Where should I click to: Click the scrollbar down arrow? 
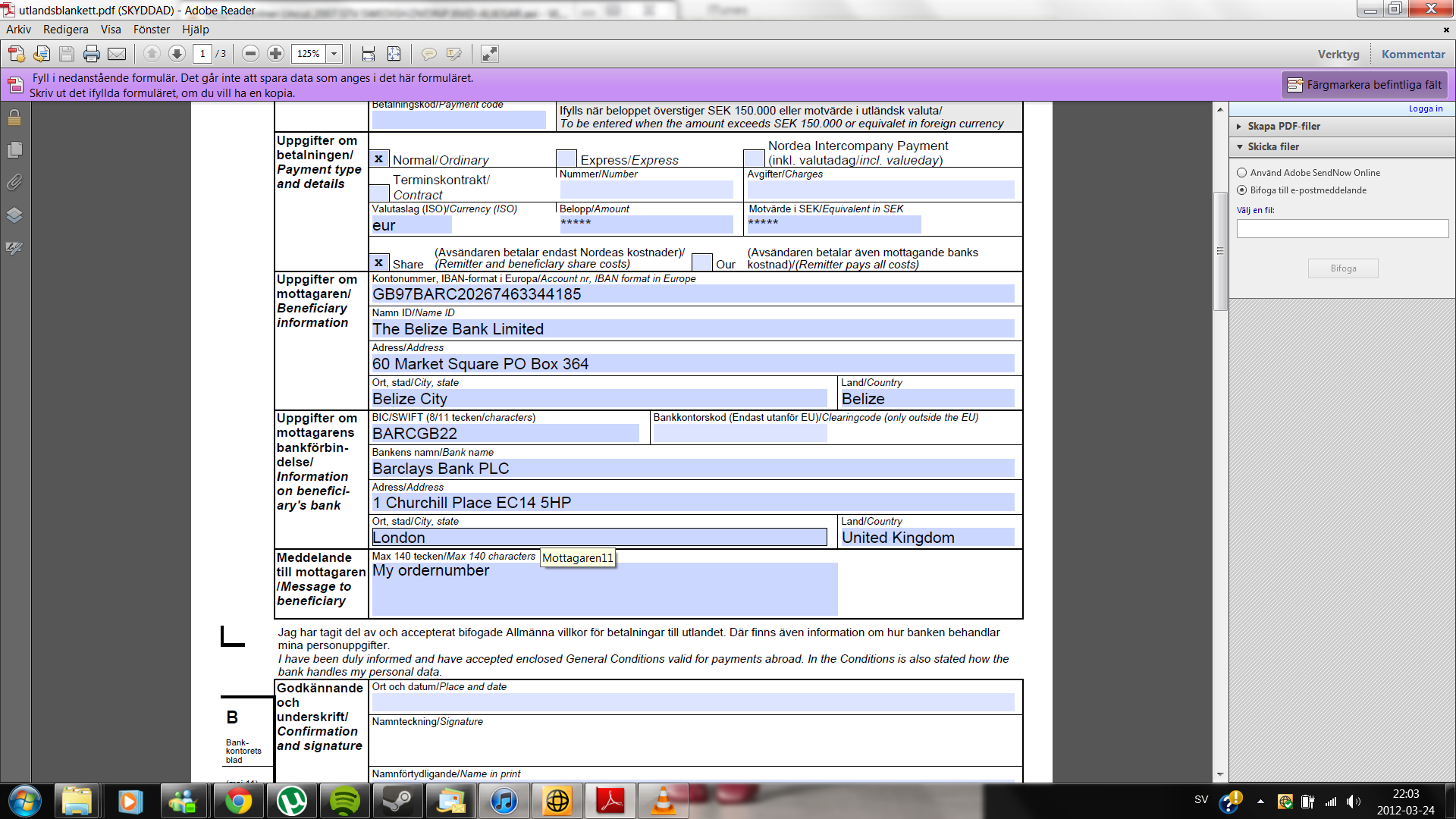[1220, 775]
